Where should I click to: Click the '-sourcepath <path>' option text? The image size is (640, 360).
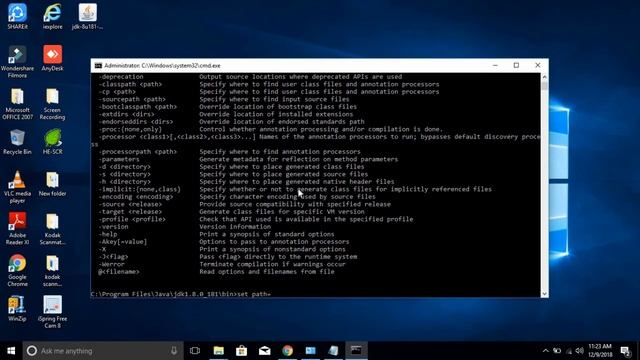point(132,99)
